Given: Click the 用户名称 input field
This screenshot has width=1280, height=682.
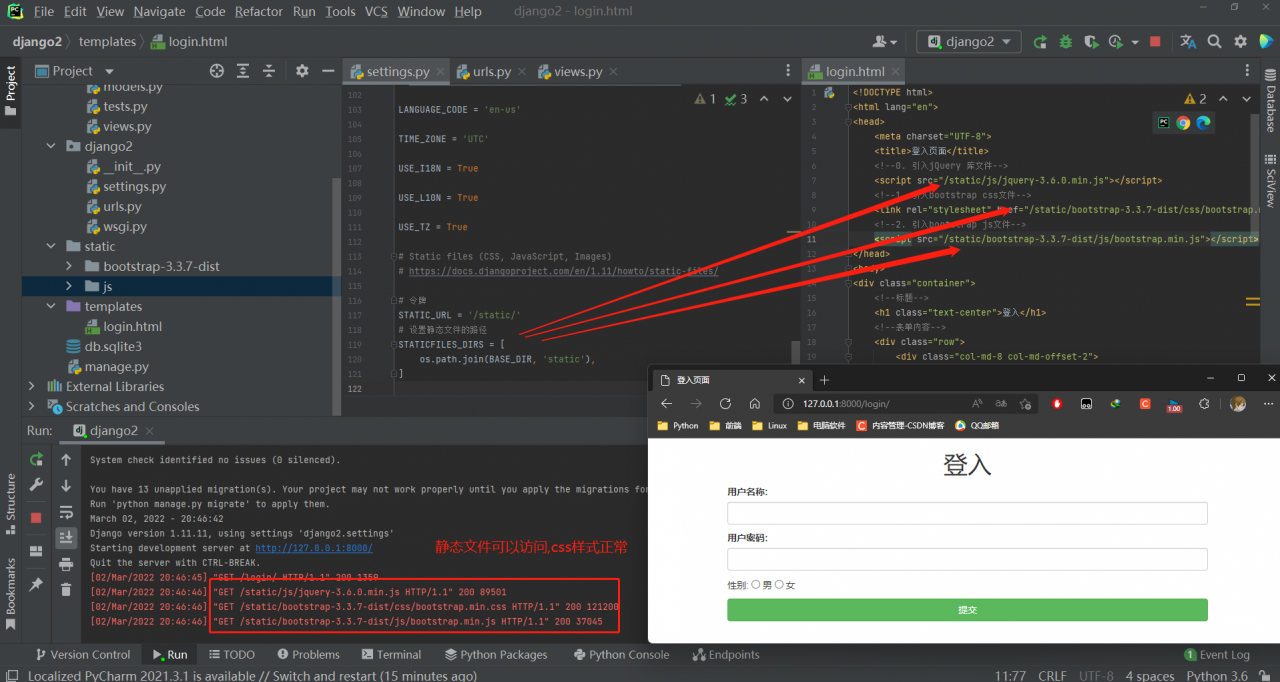Looking at the screenshot, I should tap(967, 513).
